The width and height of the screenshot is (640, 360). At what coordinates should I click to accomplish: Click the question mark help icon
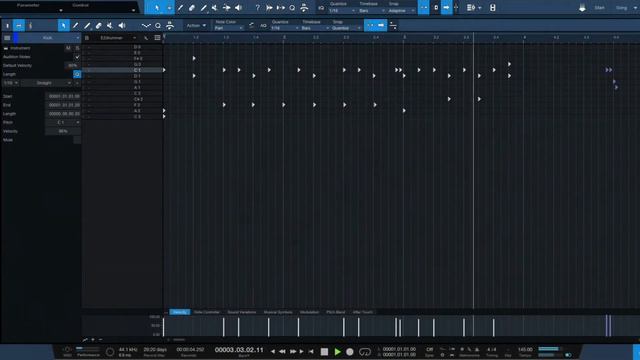pyautogui.click(x=257, y=7)
